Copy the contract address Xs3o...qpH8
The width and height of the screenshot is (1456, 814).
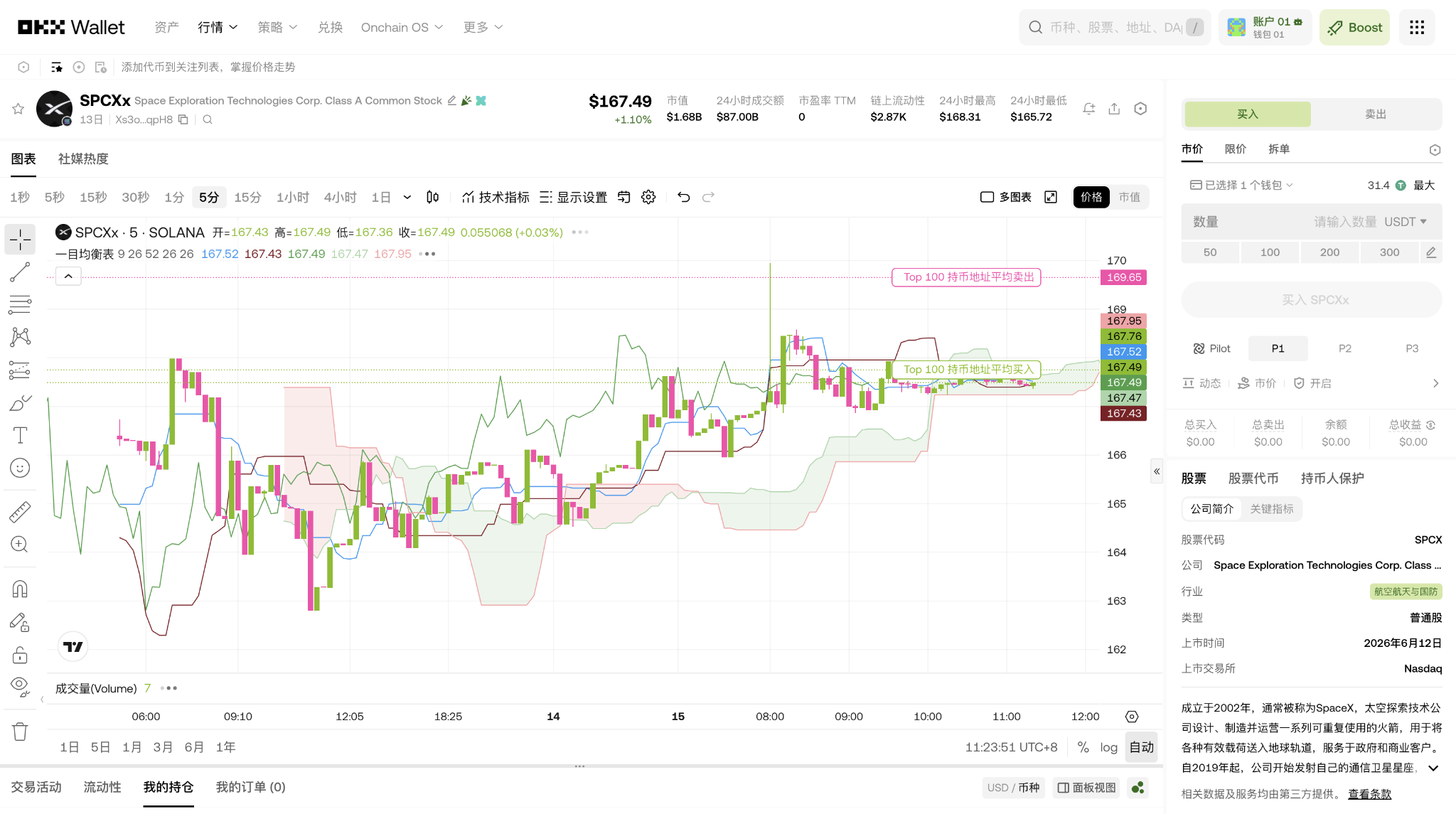point(183,119)
